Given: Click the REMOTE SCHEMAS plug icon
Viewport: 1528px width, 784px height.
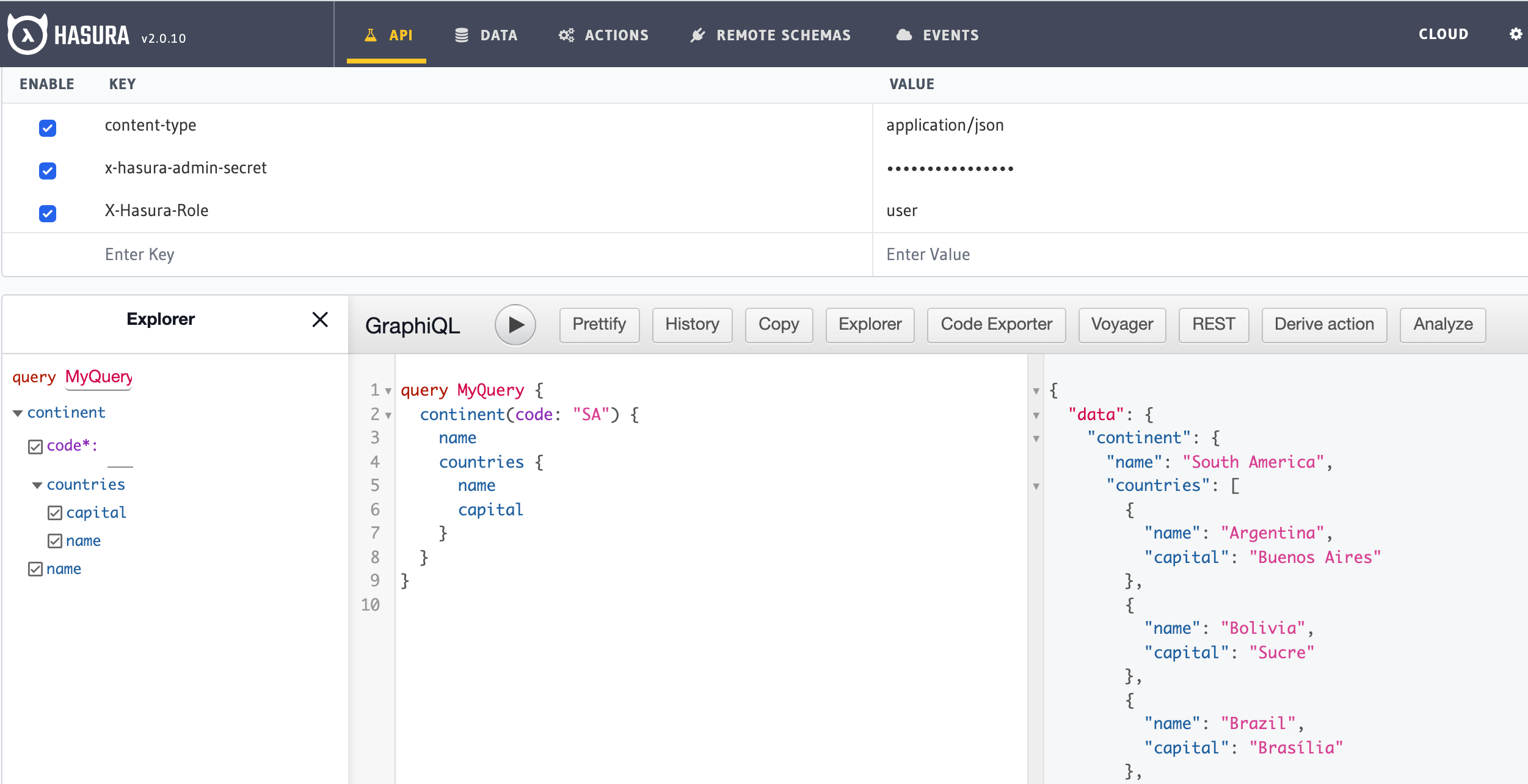Looking at the screenshot, I should click(x=697, y=35).
